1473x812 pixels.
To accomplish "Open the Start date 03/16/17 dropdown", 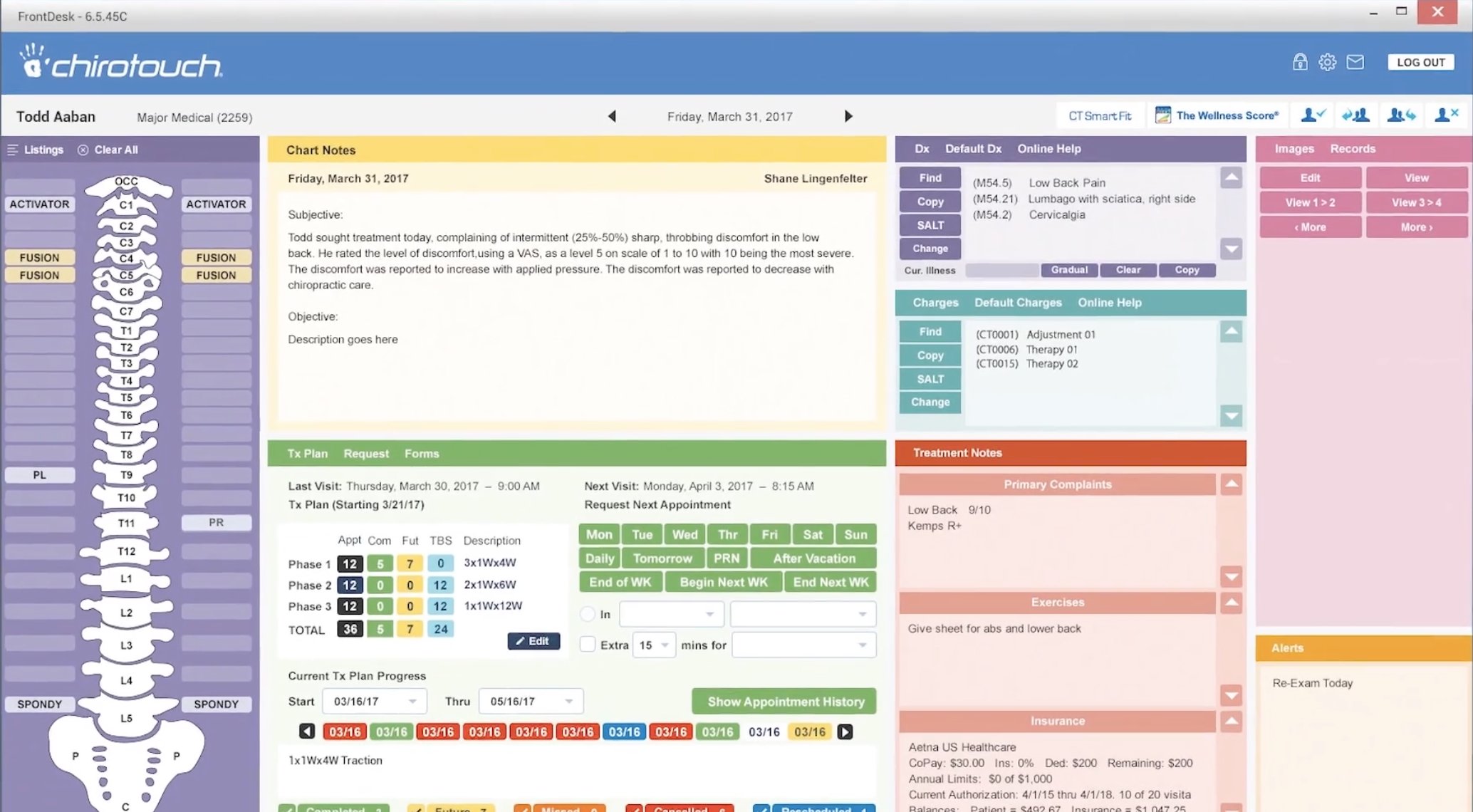I will [412, 702].
